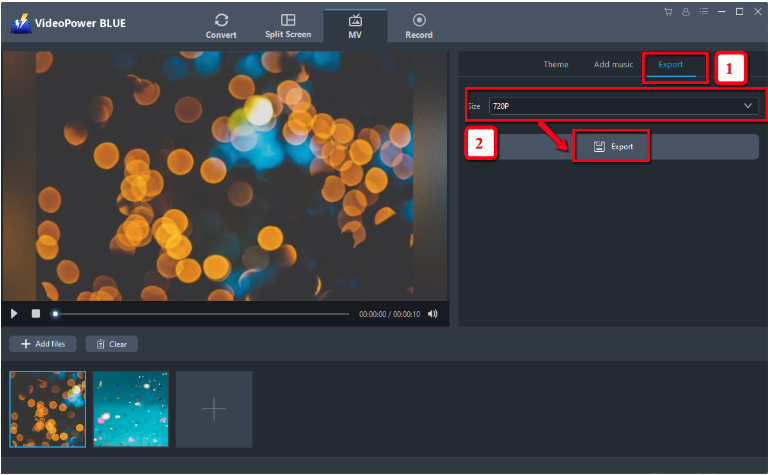Minimize the VideoPower BLUE window
Screen dimensions: 768x475
pos(721,11)
